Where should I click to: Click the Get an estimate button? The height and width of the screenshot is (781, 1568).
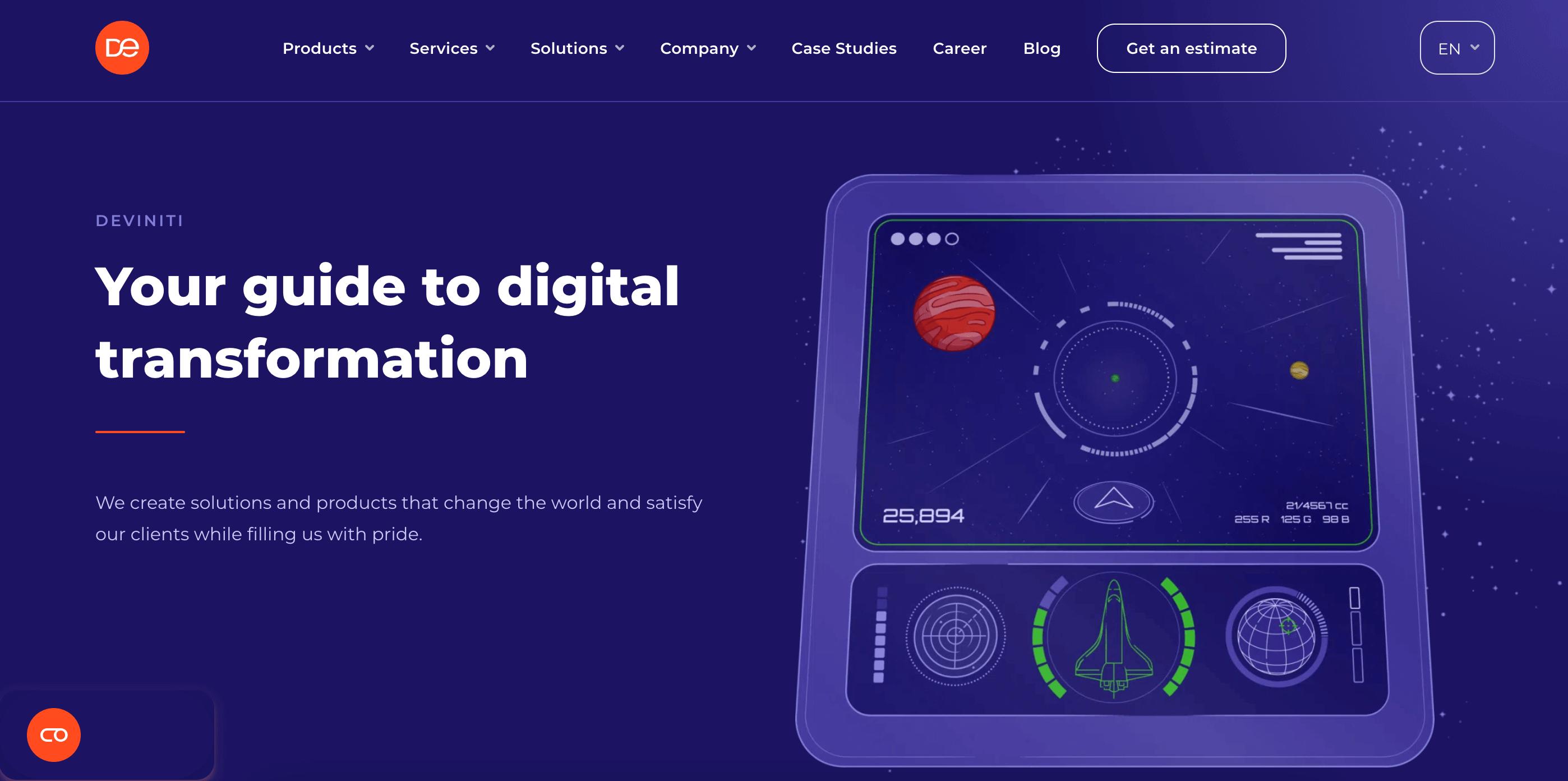click(1191, 47)
